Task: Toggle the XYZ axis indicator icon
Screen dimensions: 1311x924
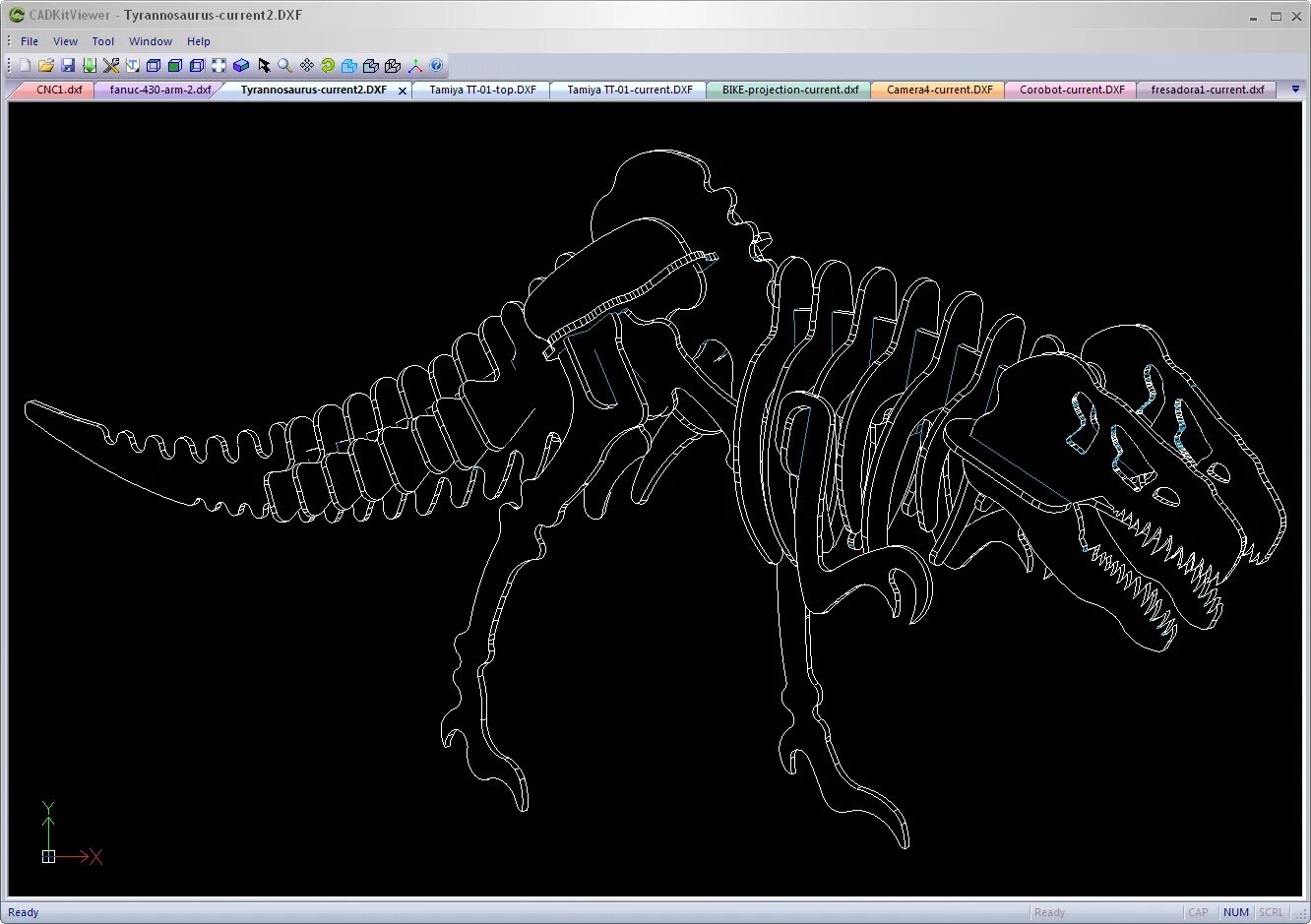Action: [x=414, y=66]
